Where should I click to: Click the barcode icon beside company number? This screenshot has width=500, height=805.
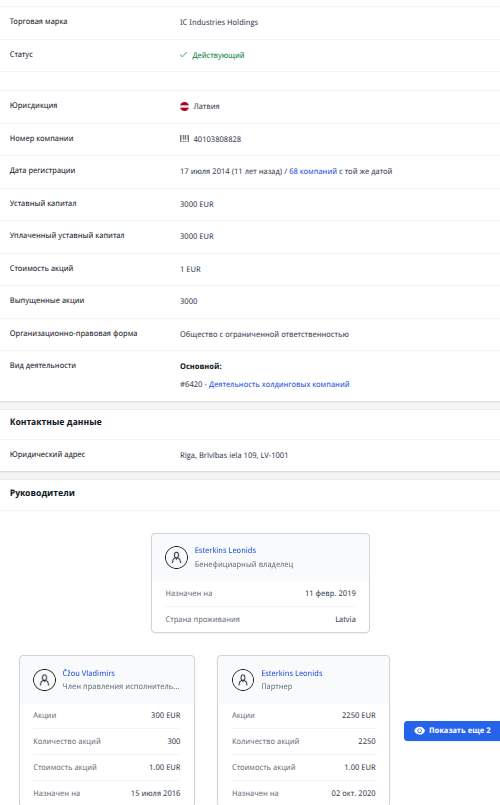point(184,139)
